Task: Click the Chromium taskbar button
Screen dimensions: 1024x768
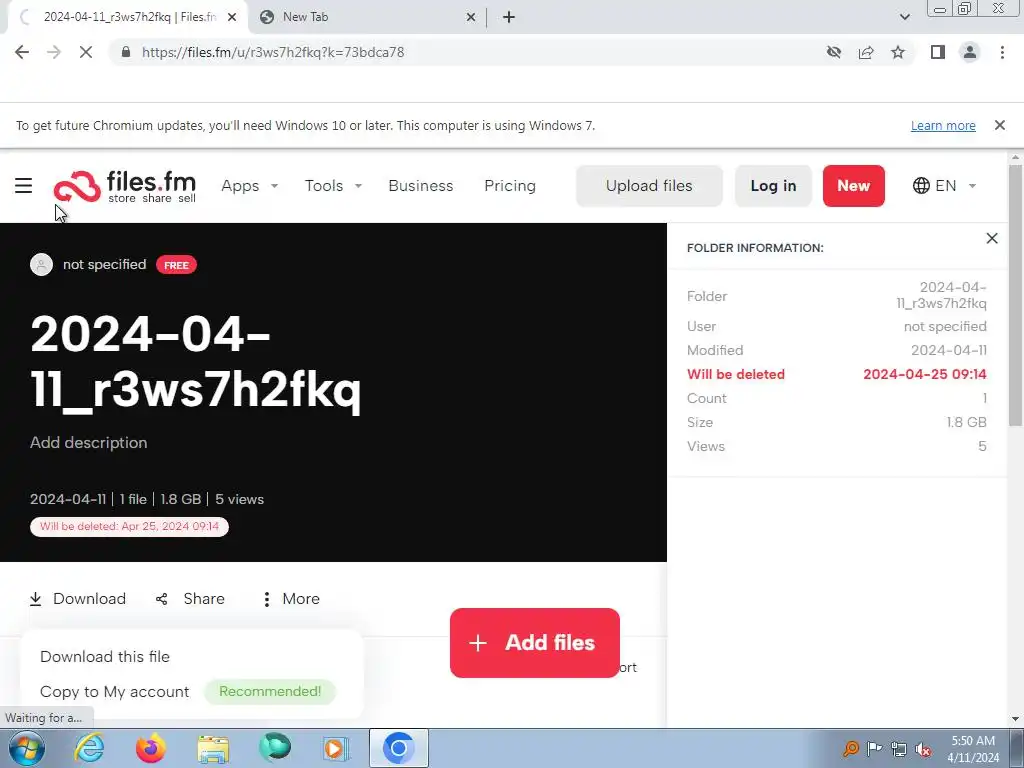Action: tap(398, 748)
